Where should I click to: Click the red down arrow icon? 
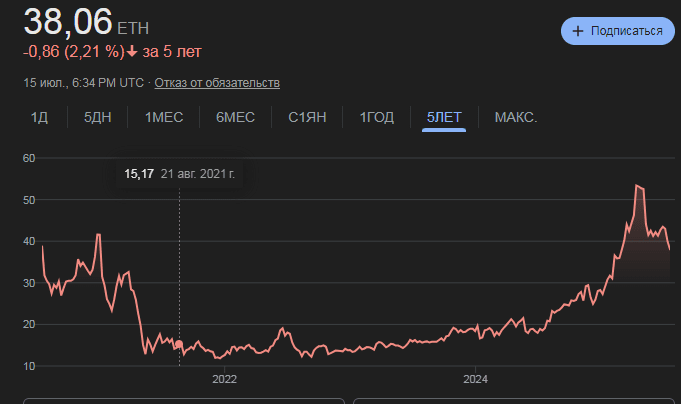[132, 51]
